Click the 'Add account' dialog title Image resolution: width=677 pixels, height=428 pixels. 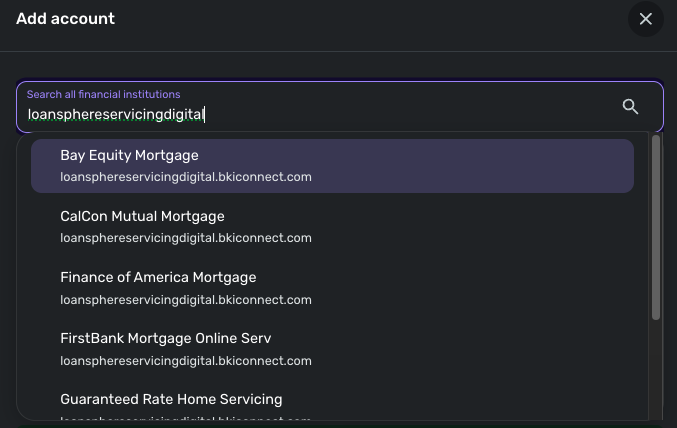(x=65, y=19)
